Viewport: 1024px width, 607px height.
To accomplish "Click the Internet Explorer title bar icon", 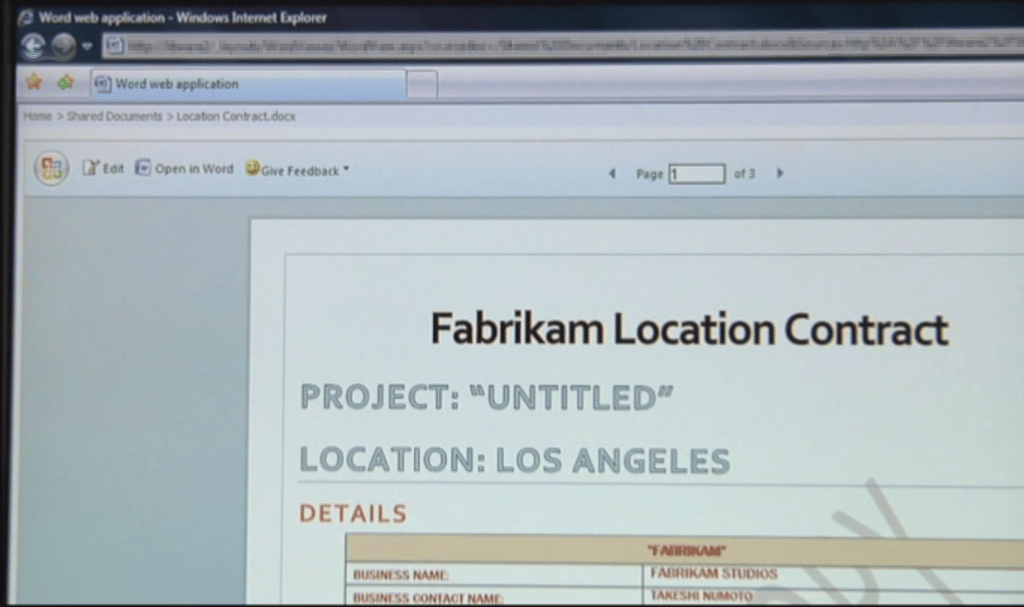I will tap(26, 18).
